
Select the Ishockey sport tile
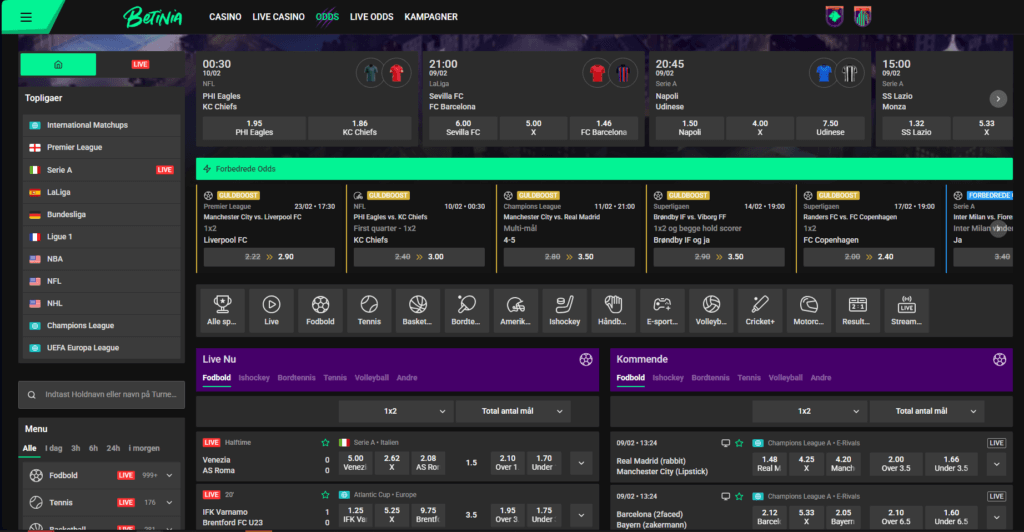coord(564,310)
